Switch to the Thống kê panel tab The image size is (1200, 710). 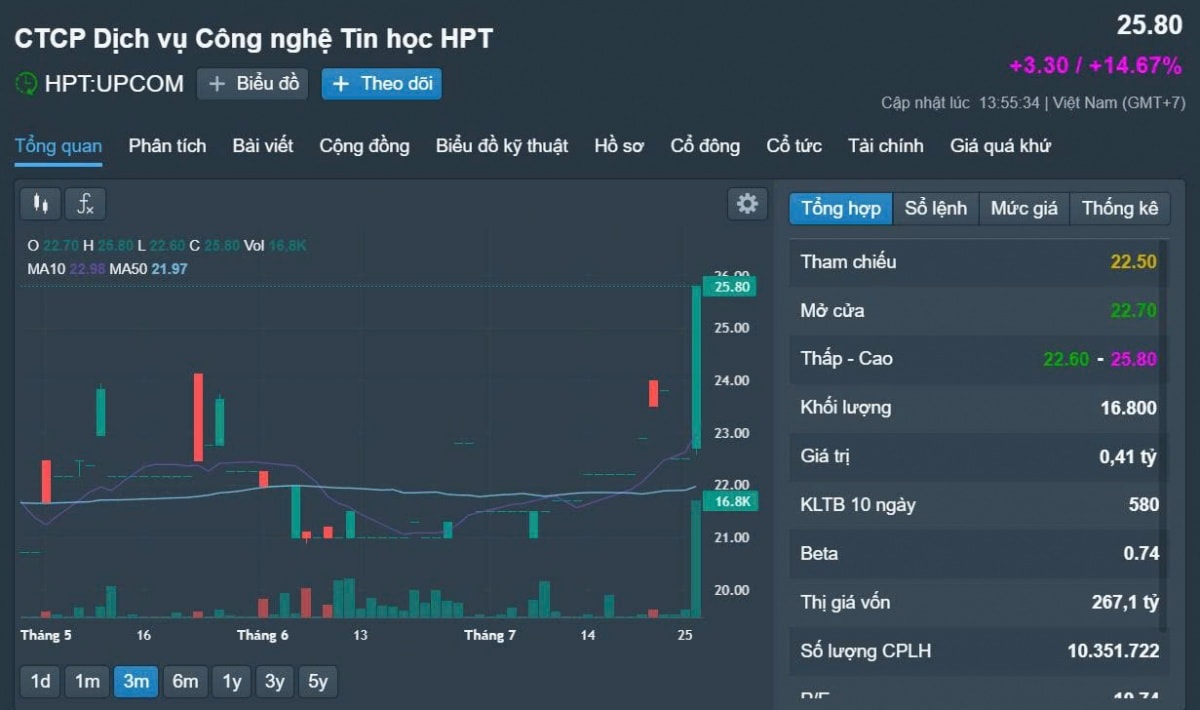tap(1120, 208)
